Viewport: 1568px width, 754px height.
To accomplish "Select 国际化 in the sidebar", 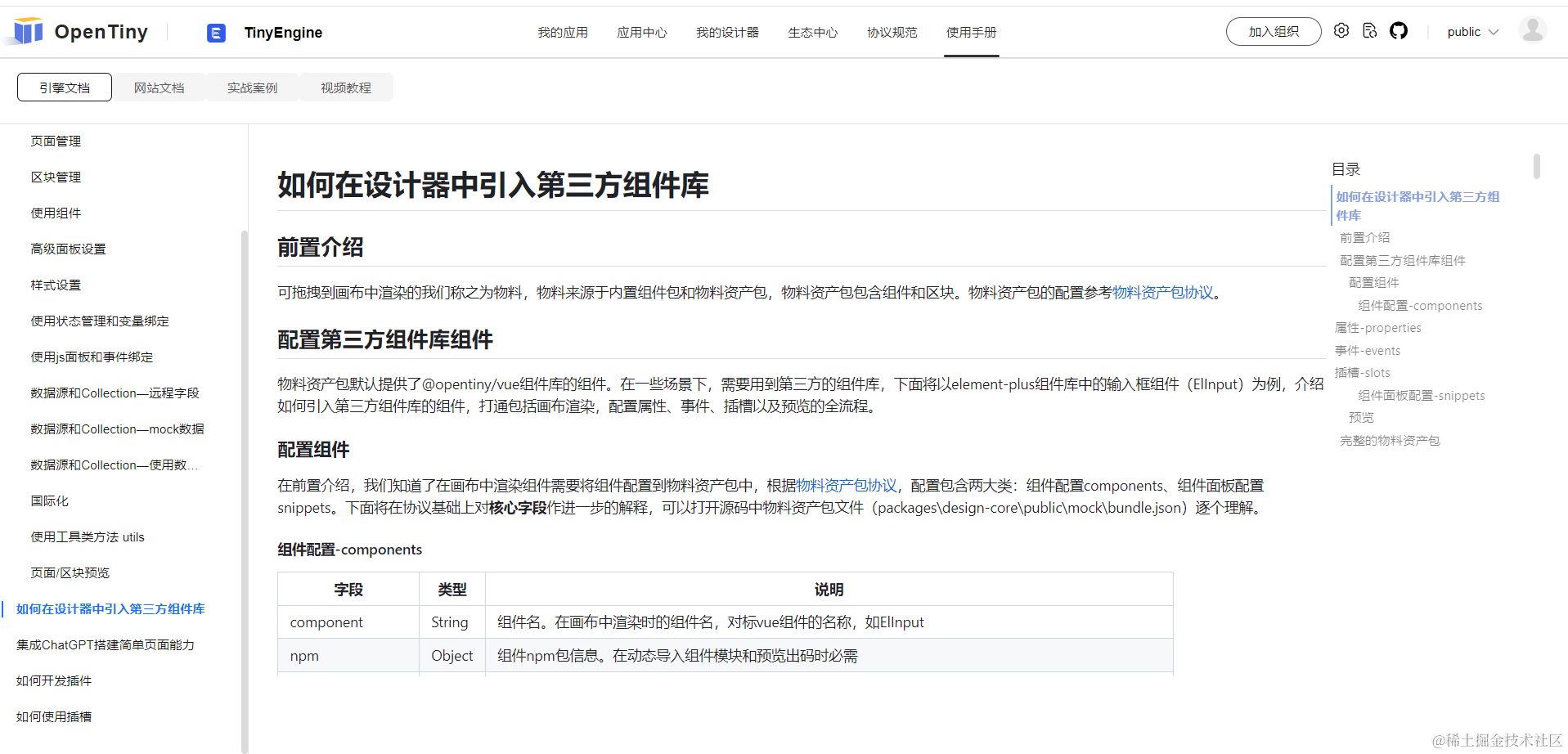I will (x=49, y=500).
